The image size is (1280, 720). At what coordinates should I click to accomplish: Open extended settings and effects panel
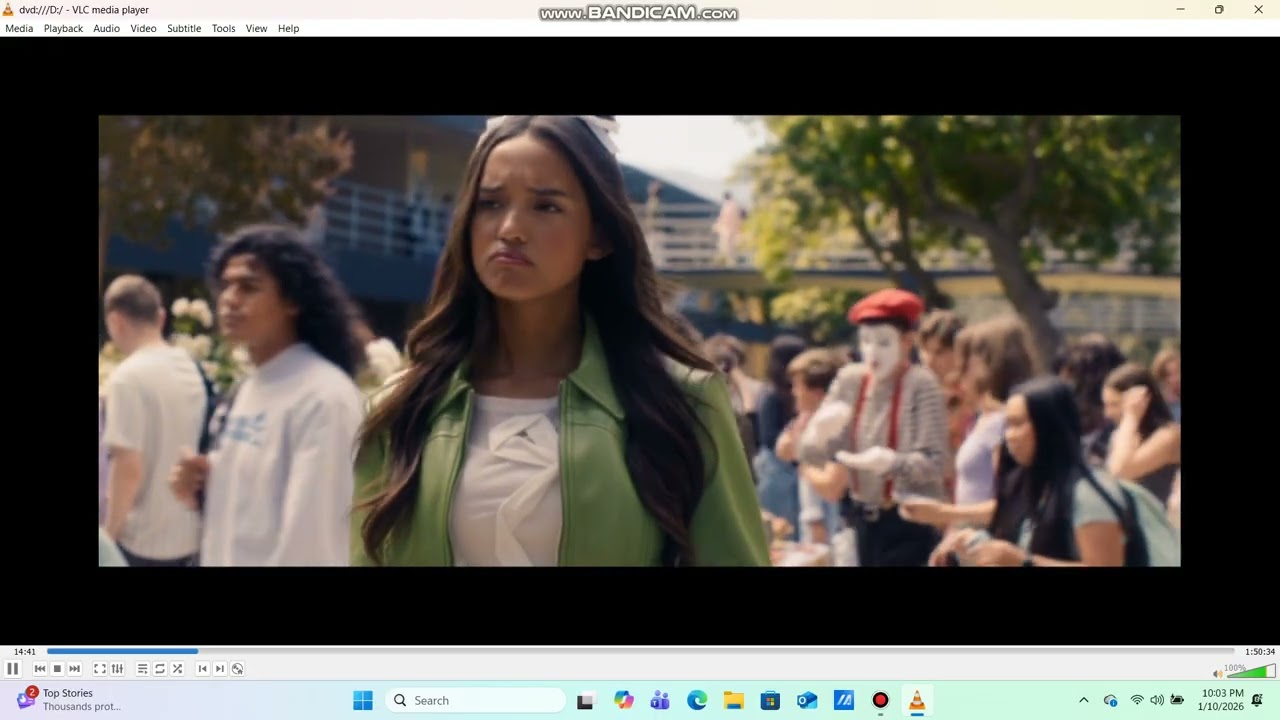(x=117, y=669)
